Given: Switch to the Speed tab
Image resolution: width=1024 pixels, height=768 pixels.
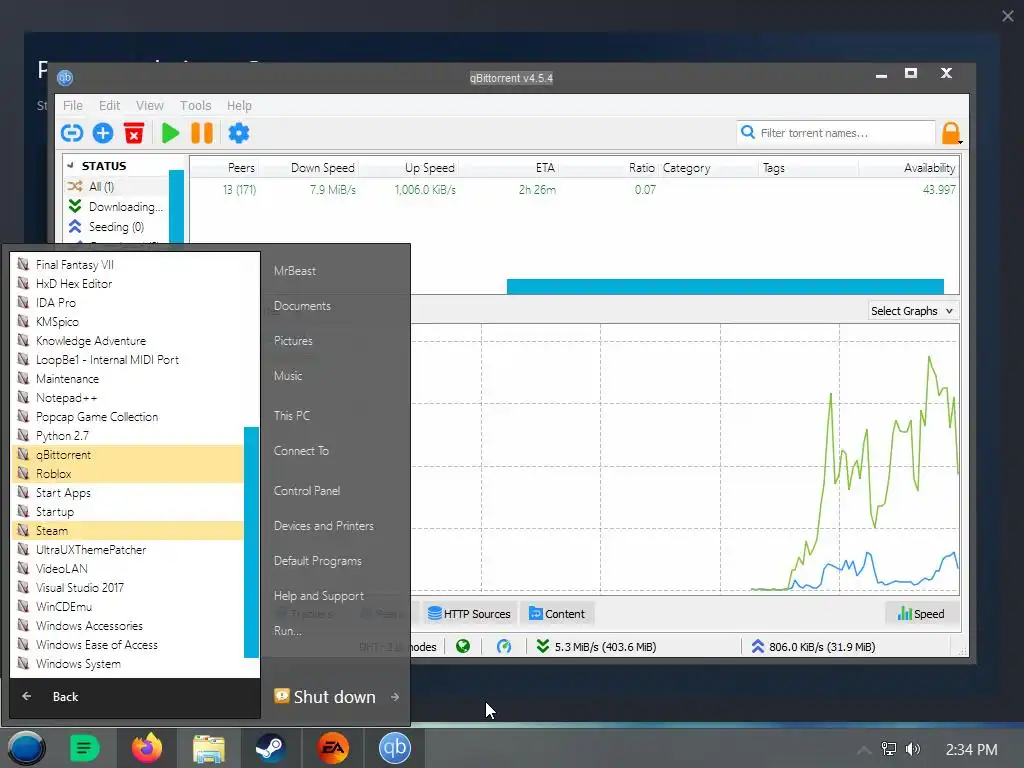Looking at the screenshot, I should click(921, 614).
